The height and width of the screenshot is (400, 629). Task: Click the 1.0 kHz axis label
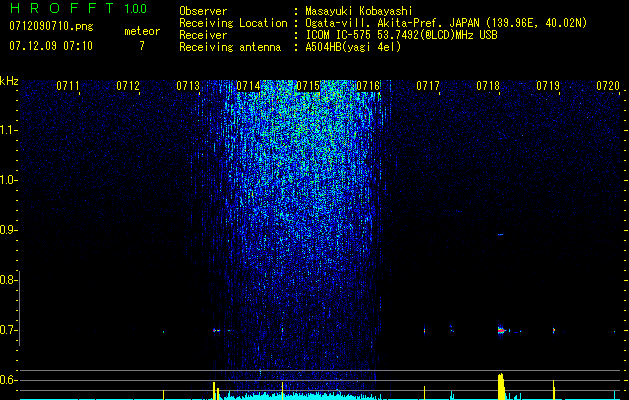pos(8,180)
